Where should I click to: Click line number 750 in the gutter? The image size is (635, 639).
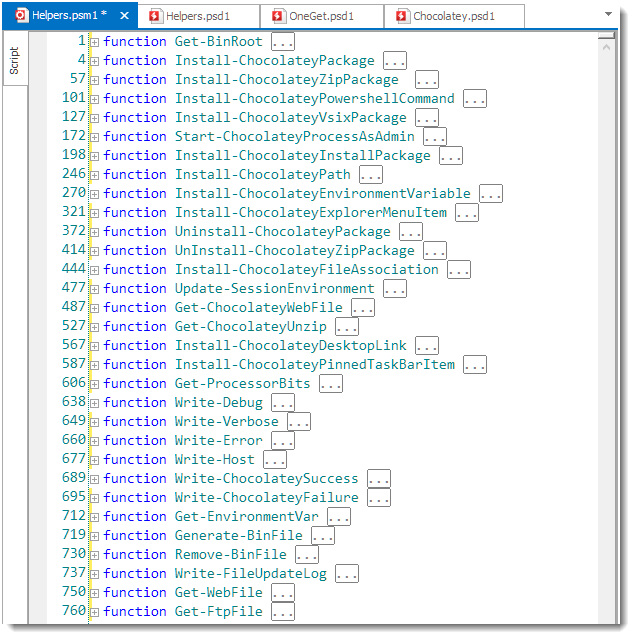pos(74,592)
